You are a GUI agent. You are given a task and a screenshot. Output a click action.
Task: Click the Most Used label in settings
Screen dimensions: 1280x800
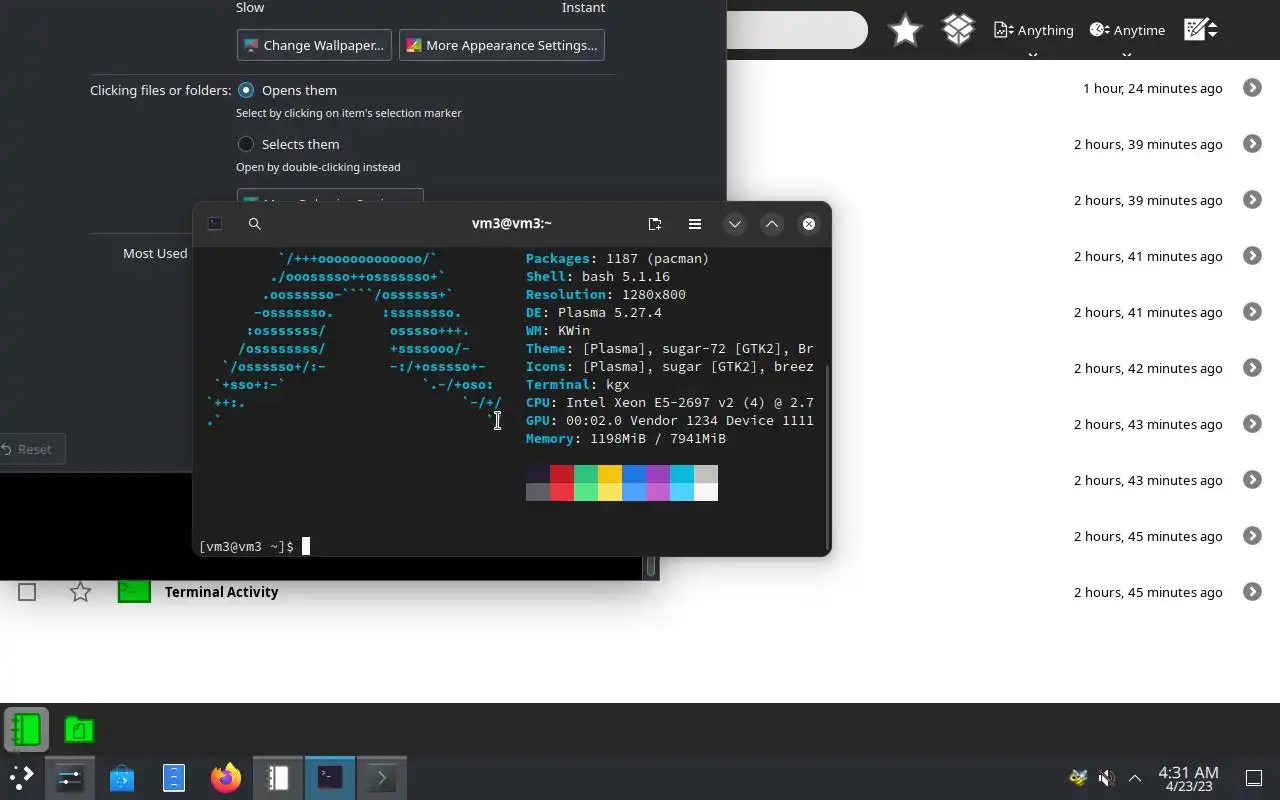click(155, 254)
